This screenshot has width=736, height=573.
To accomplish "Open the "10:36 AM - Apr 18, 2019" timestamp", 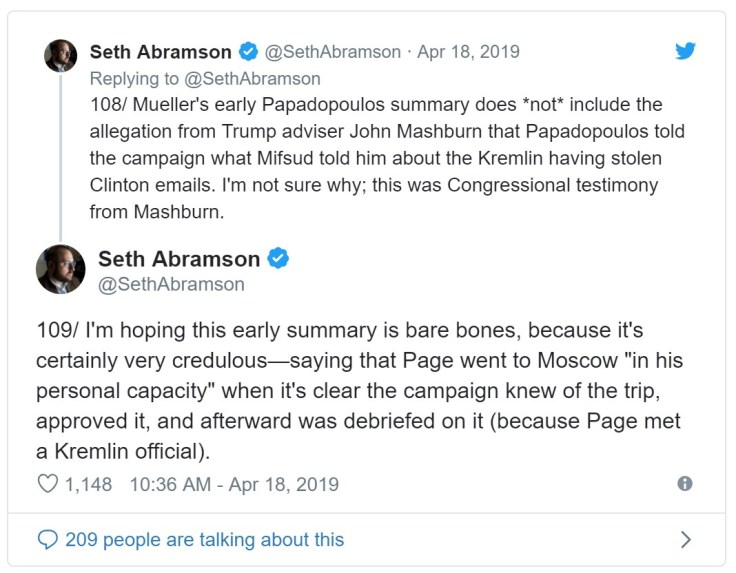I will click(234, 485).
